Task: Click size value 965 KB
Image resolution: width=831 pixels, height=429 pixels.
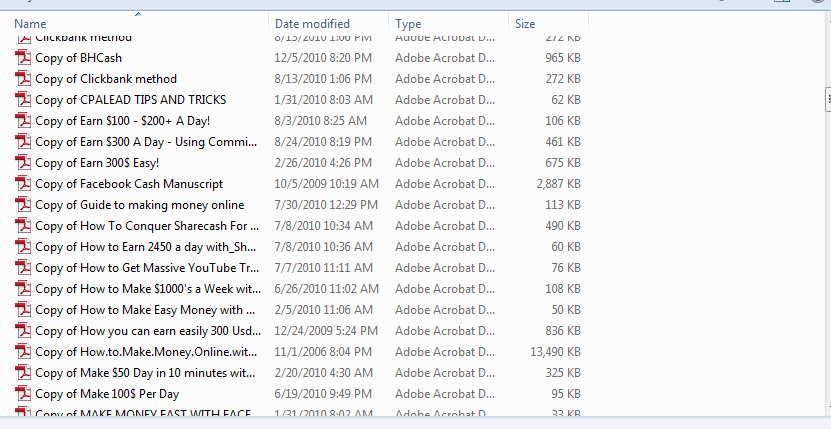Action: (x=563, y=57)
